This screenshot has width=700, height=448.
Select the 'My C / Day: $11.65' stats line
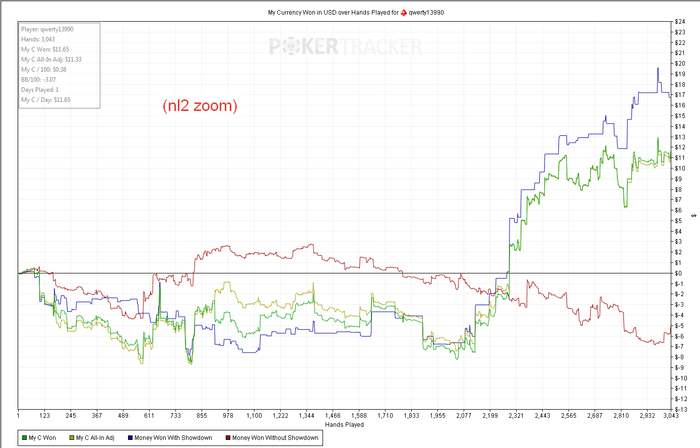pos(46,100)
